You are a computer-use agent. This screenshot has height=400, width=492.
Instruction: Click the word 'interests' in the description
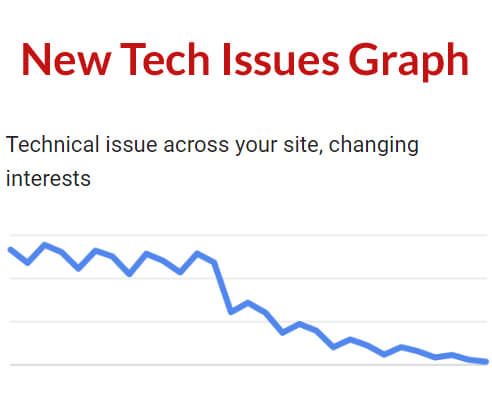point(48,179)
